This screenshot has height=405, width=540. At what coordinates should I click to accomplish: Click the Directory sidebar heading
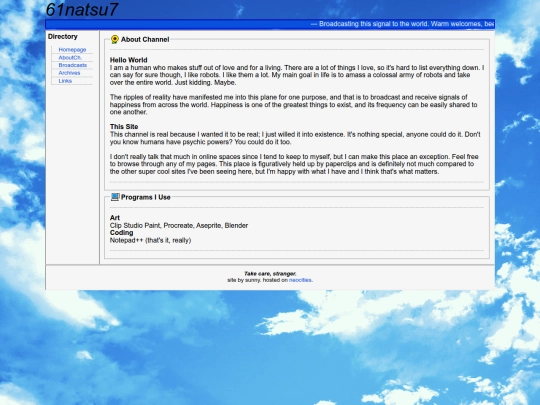pos(63,37)
